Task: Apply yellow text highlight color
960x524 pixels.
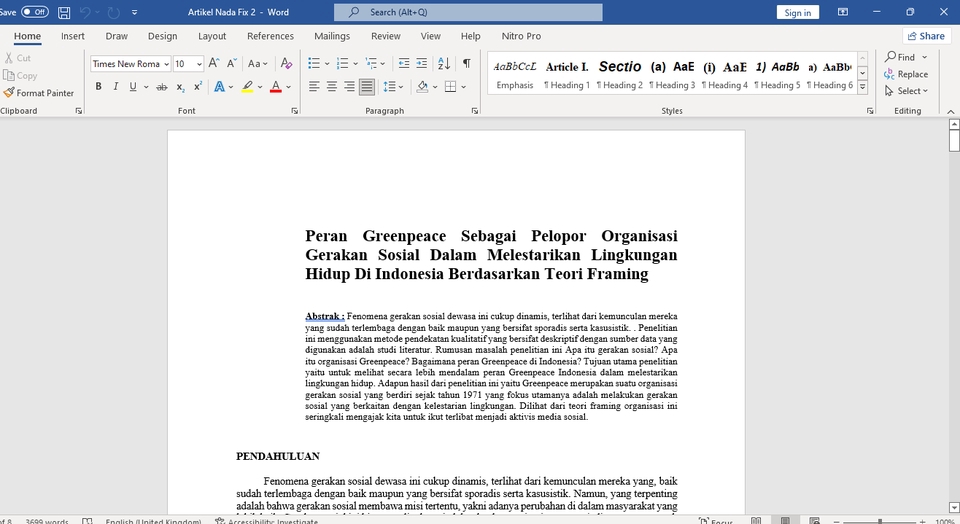Action: click(x=247, y=87)
